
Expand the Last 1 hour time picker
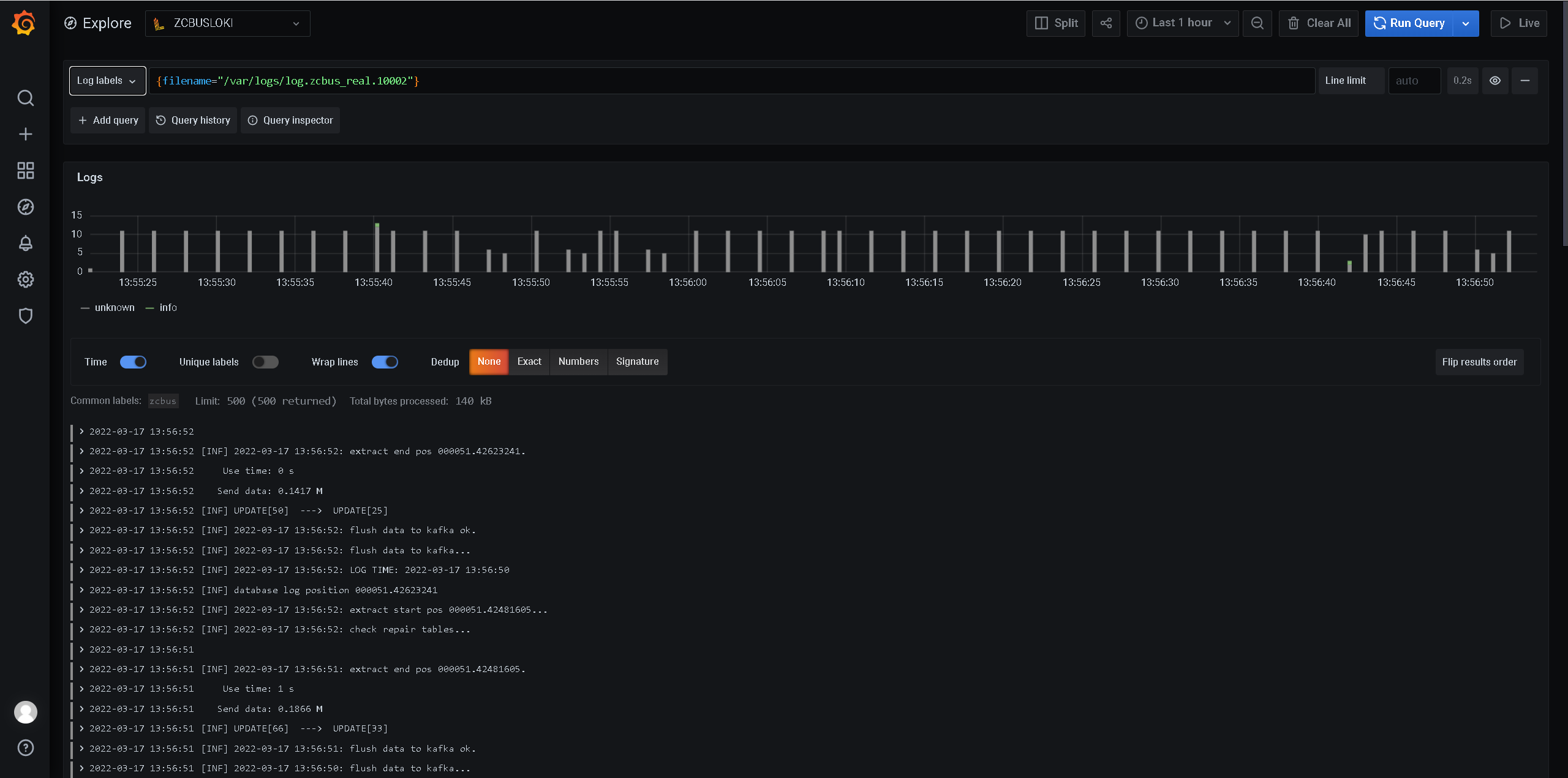(x=1182, y=23)
